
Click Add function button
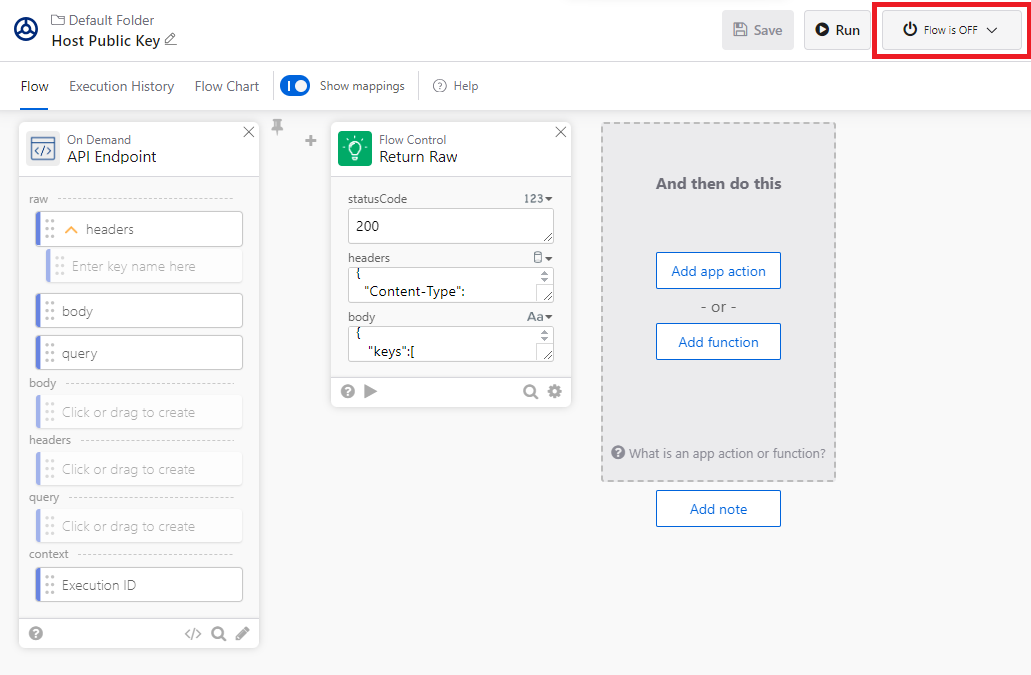click(x=718, y=342)
